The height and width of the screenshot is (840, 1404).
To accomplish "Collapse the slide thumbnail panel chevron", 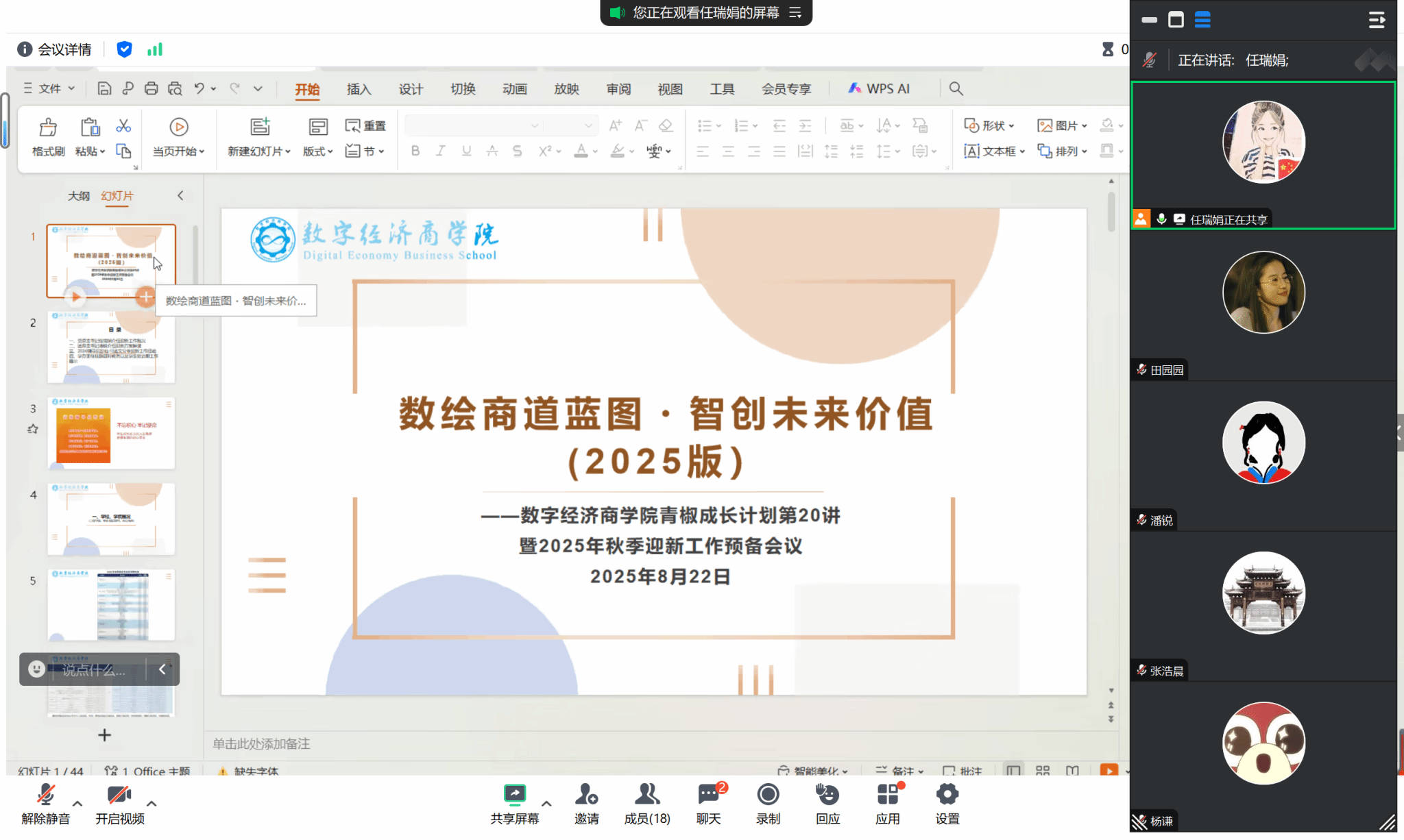I will (x=180, y=196).
